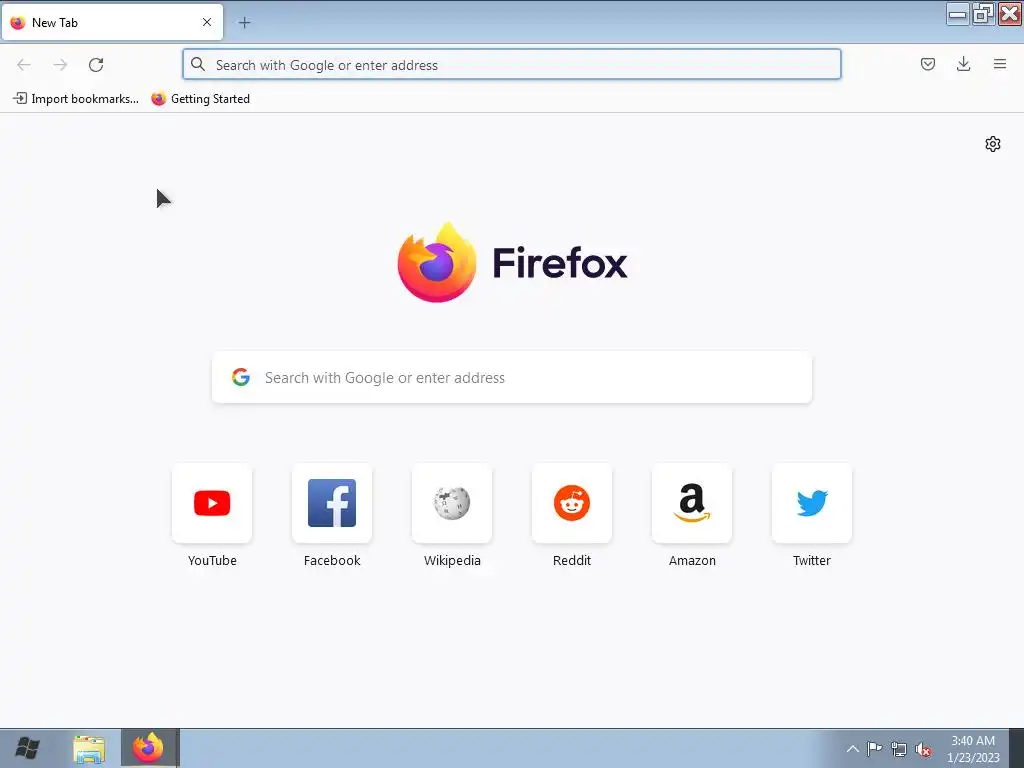The width and height of the screenshot is (1024, 768).
Task: Show hidden system tray icons
Action: (x=852, y=749)
